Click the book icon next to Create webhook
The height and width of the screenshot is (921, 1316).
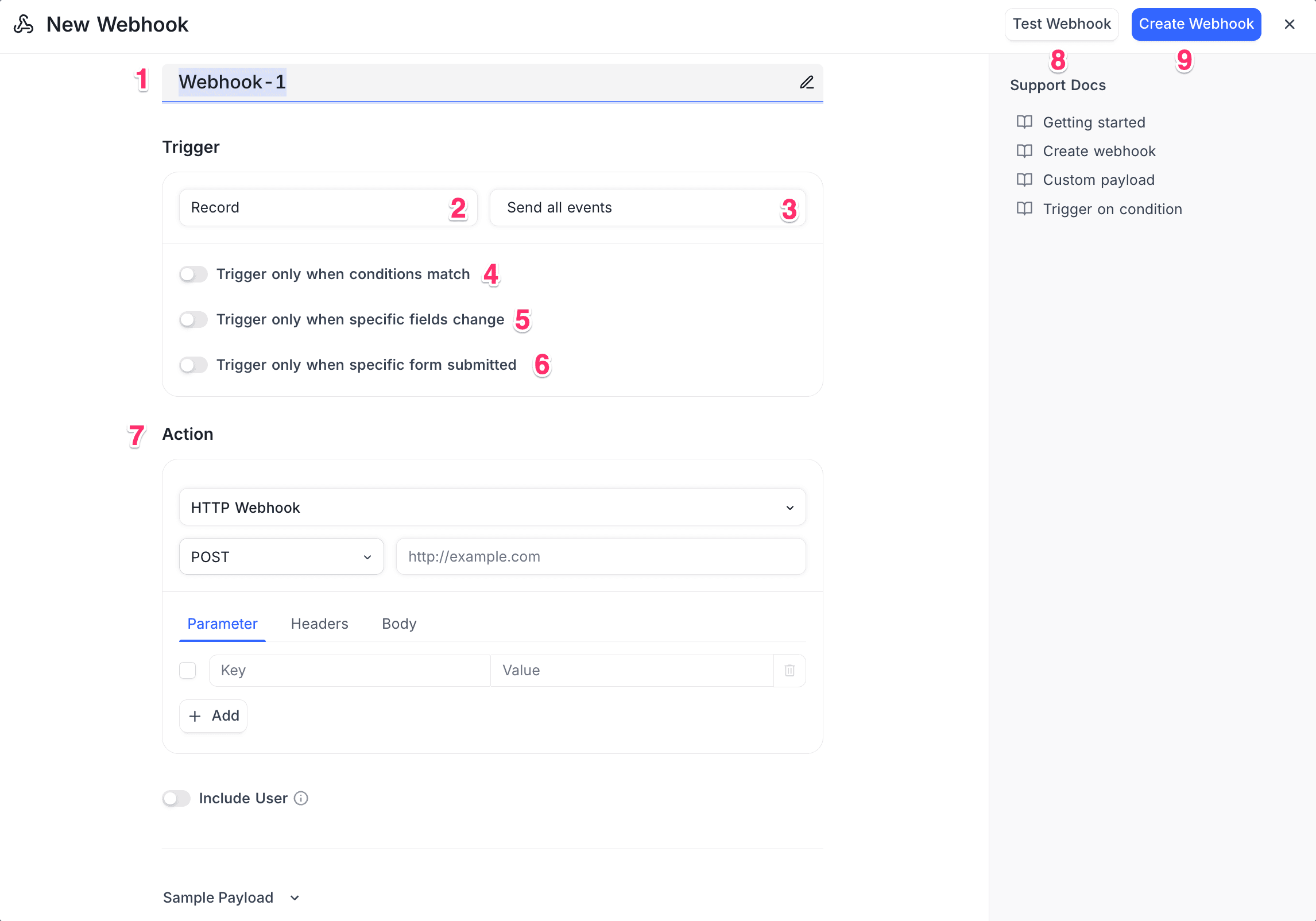point(1024,151)
